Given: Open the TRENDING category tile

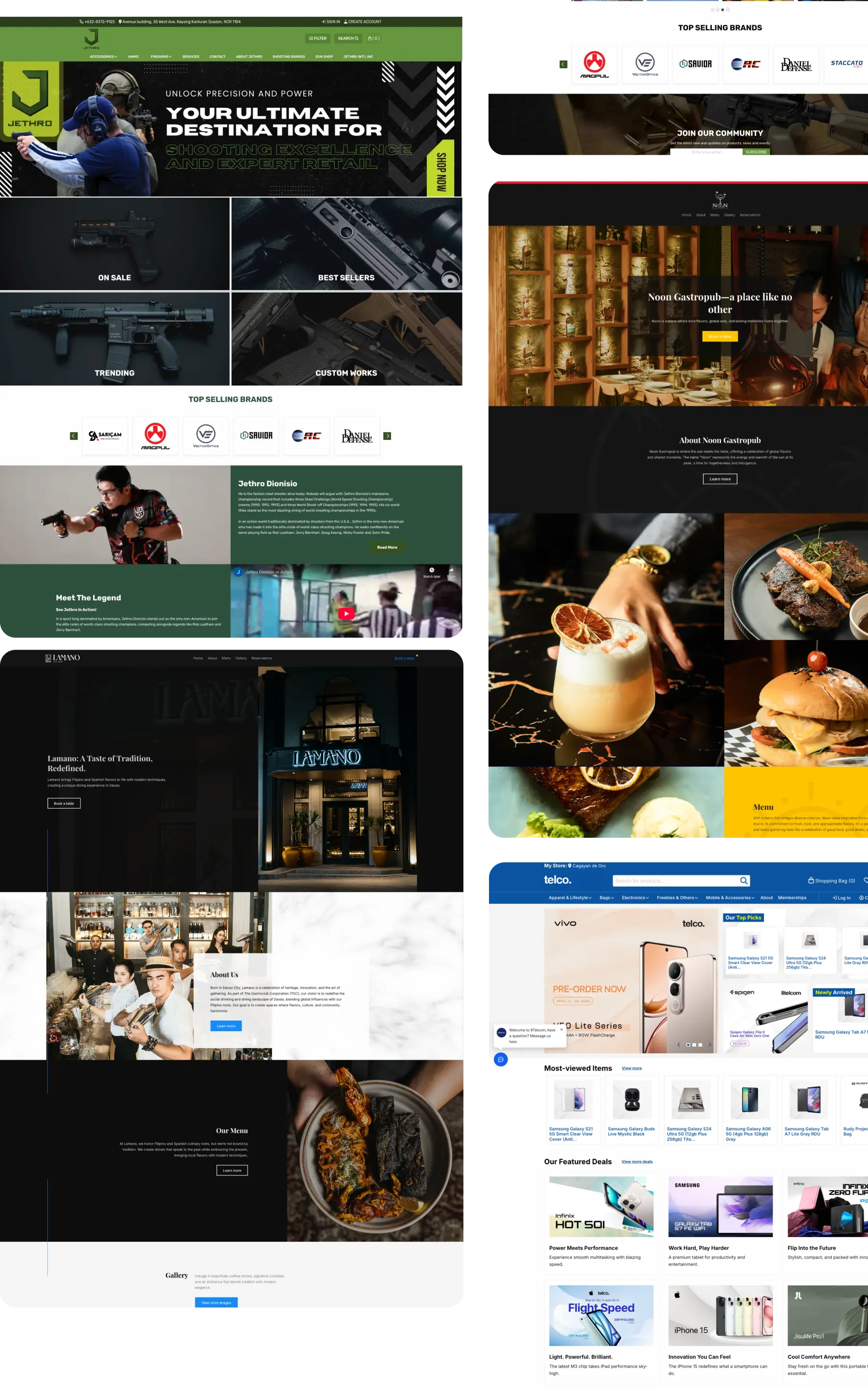Looking at the screenshot, I should (x=114, y=339).
